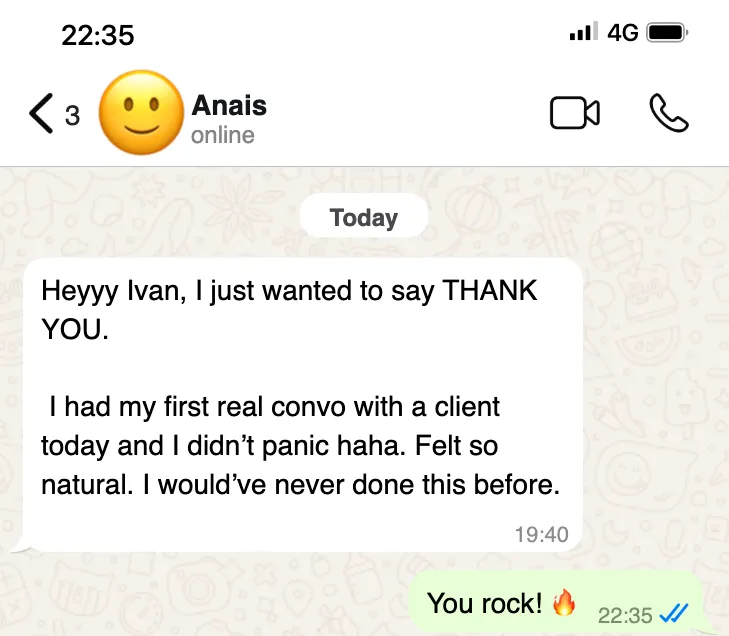Open the smiley emoji profile picture
Screen dimensions: 729x636
pos(141,113)
